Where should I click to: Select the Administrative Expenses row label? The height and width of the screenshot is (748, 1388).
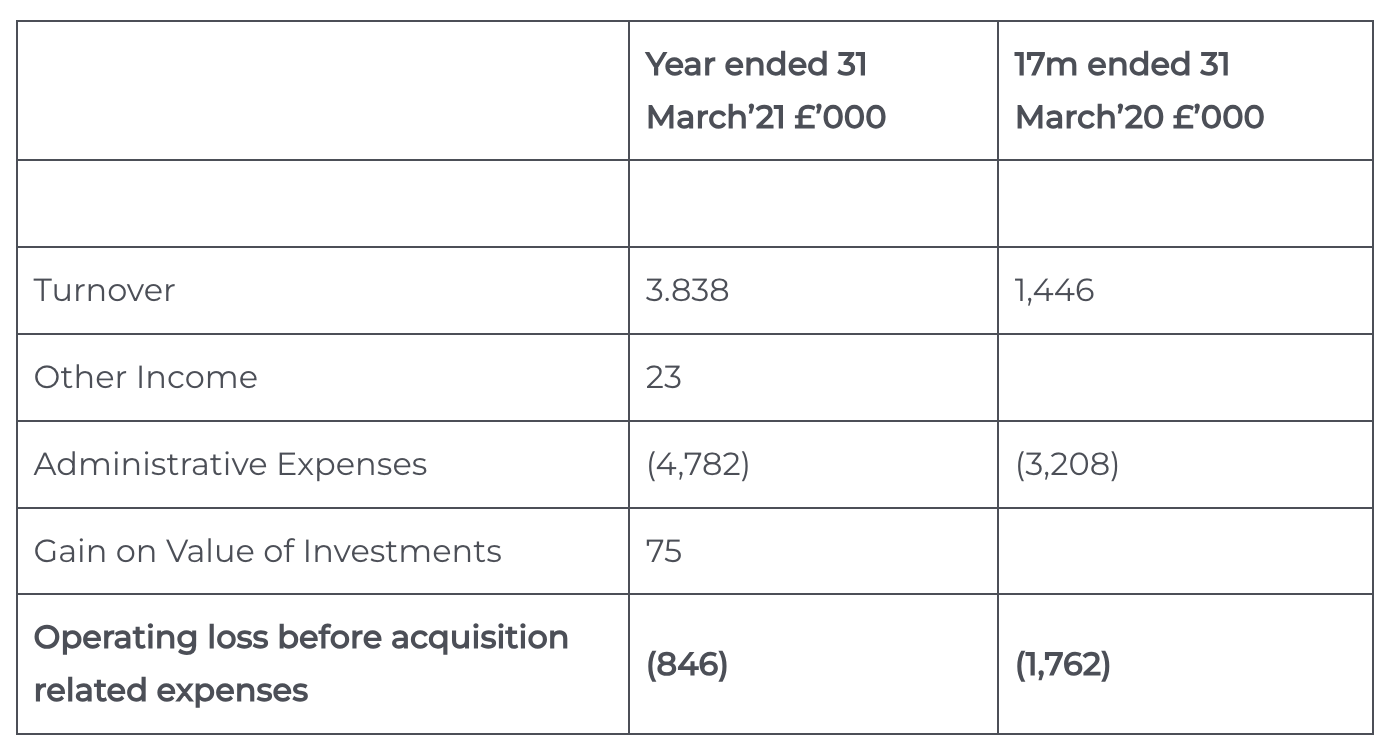pyautogui.click(x=230, y=465)
